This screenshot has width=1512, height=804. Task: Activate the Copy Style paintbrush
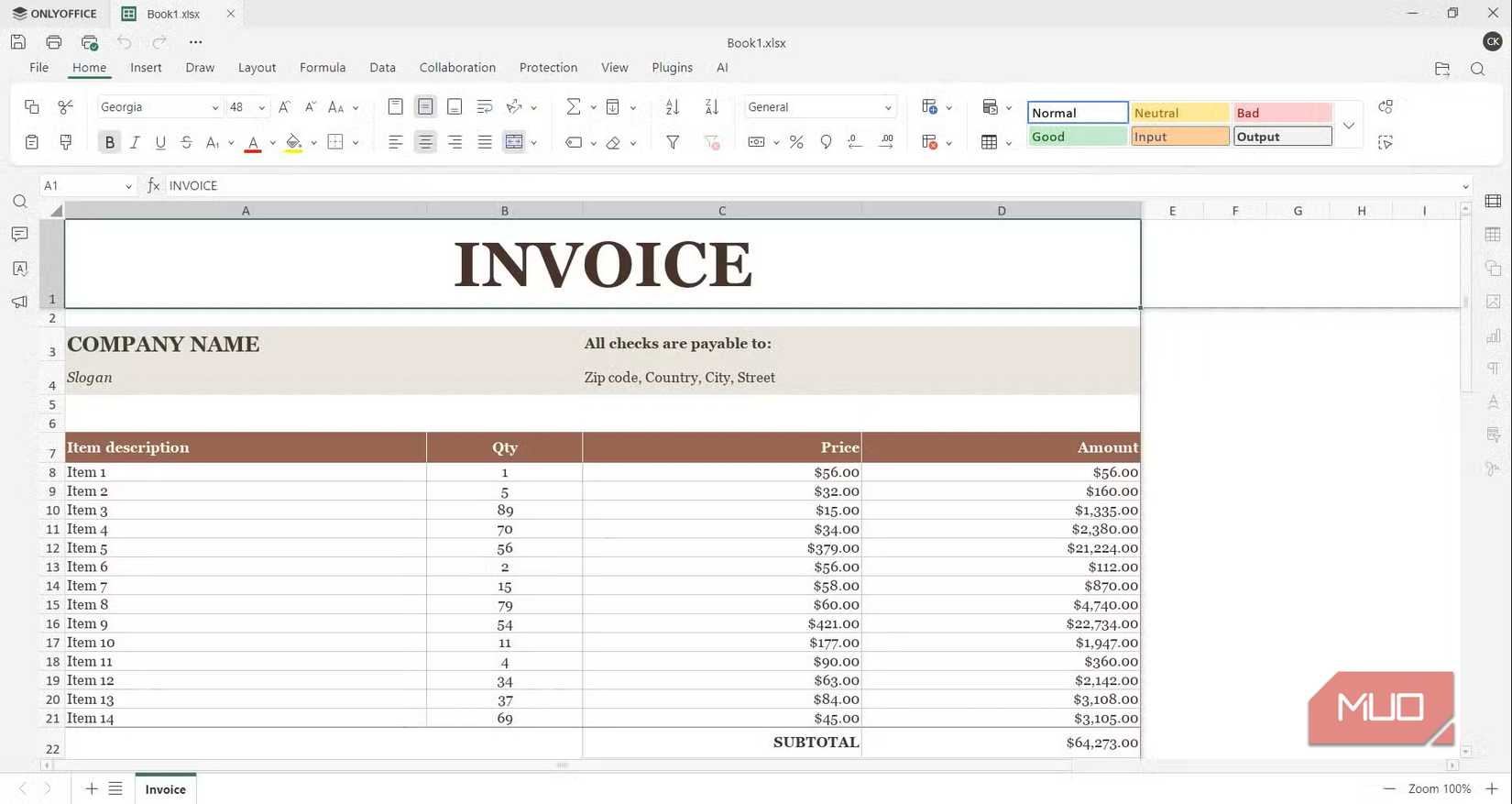point(65,142)
